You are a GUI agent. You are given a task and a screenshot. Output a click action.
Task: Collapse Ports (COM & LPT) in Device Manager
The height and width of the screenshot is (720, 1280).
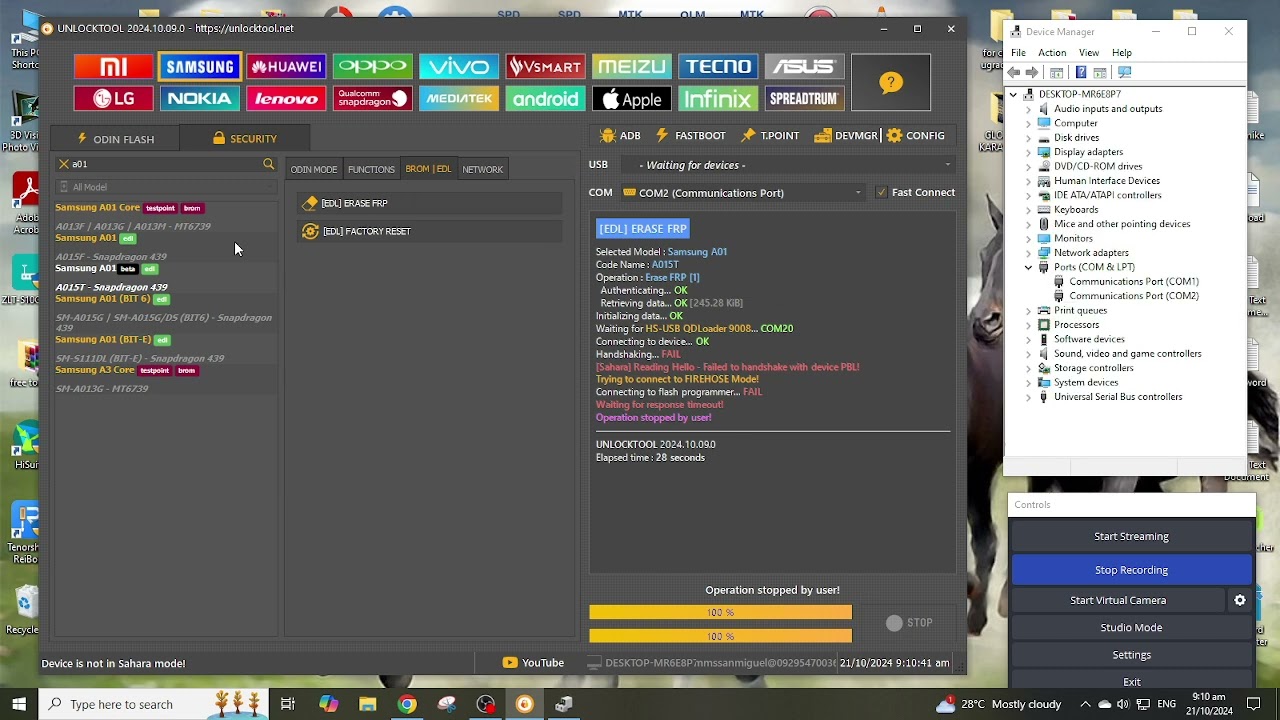[1028, 267]
